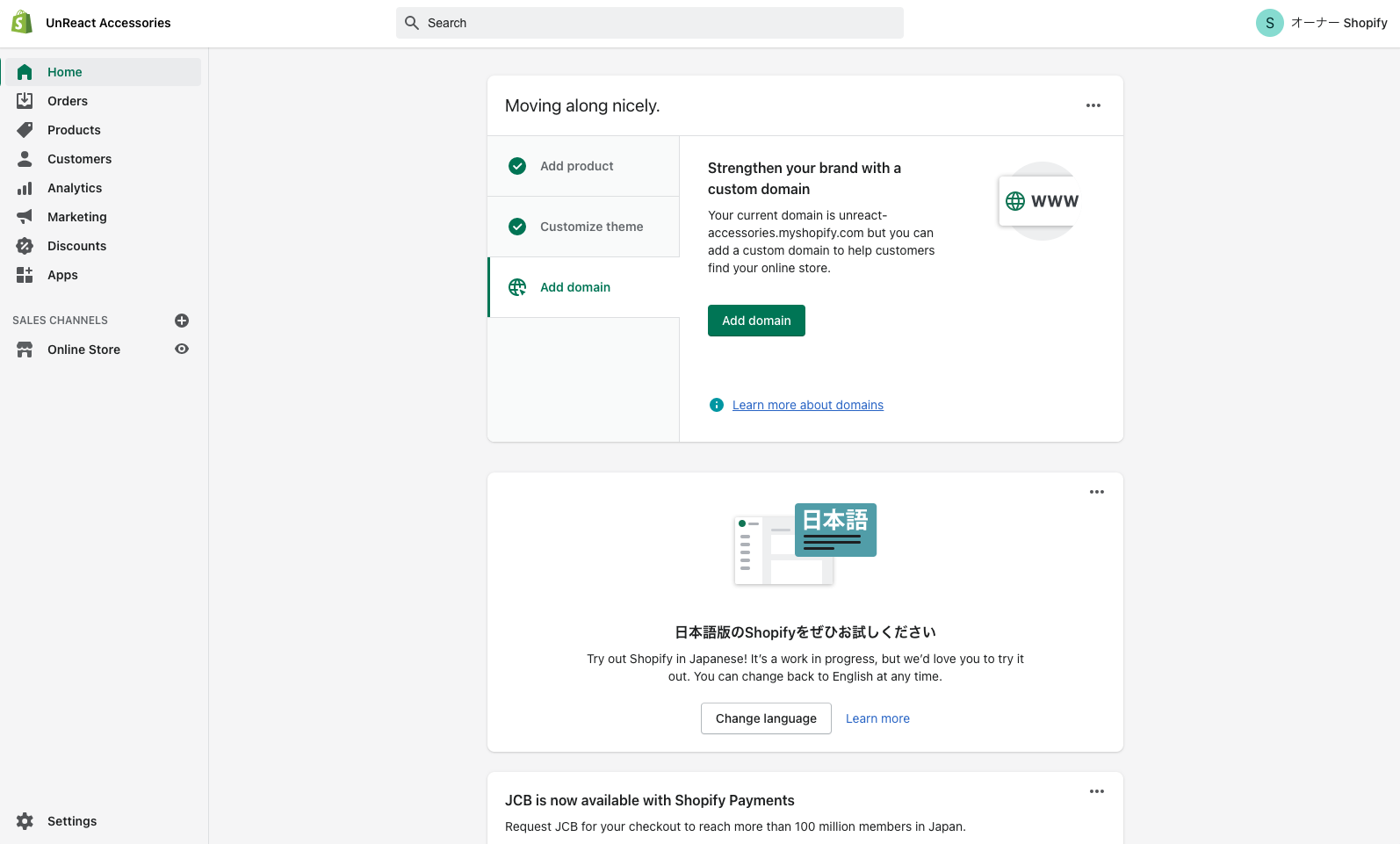Open options menu for Japanese Shopify card
The height and width of the screenshot is (844, 1400).
[1097, 492]
